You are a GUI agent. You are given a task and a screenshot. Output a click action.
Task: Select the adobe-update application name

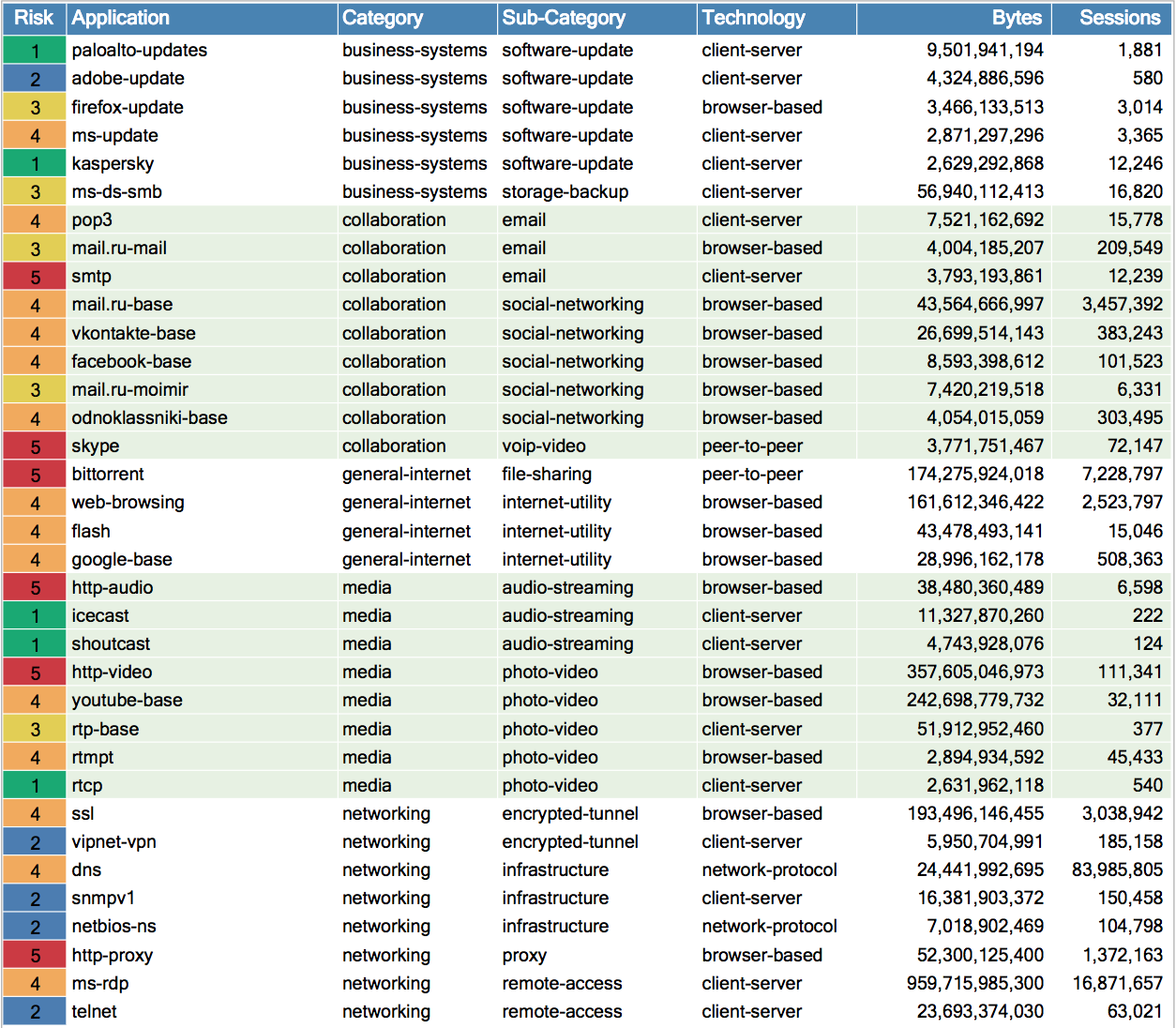(x=128, y=79)
